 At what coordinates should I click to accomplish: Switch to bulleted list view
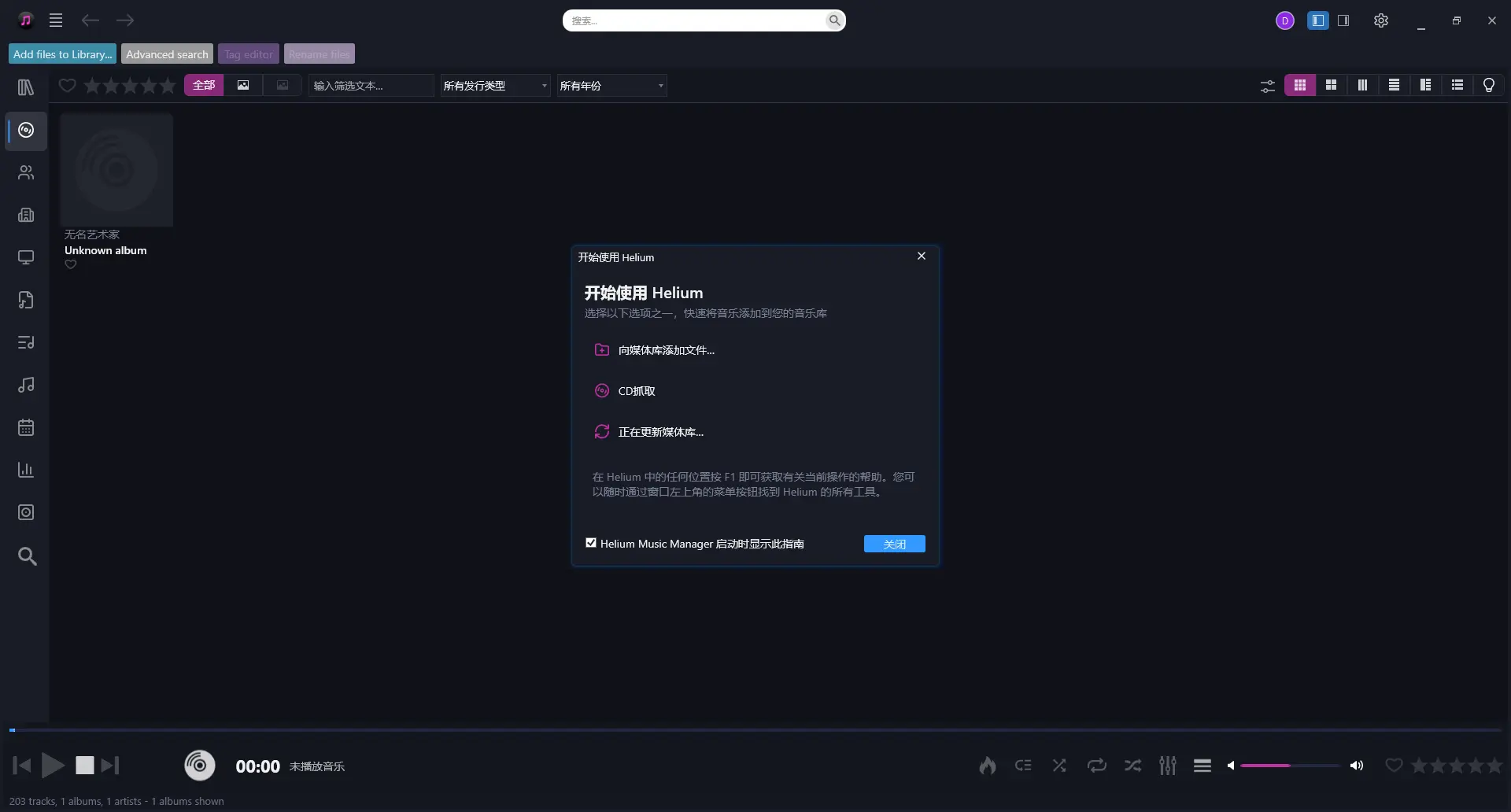click(1457, 85)
